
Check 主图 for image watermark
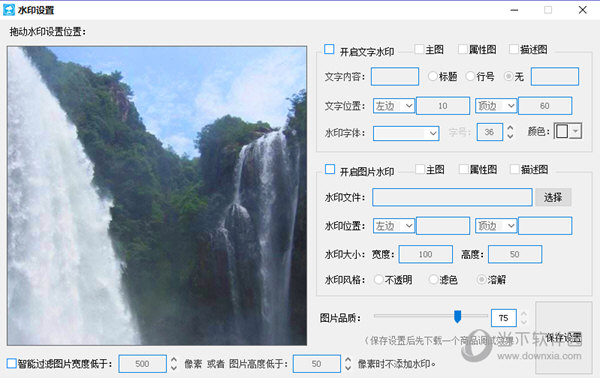click(420, 169)
